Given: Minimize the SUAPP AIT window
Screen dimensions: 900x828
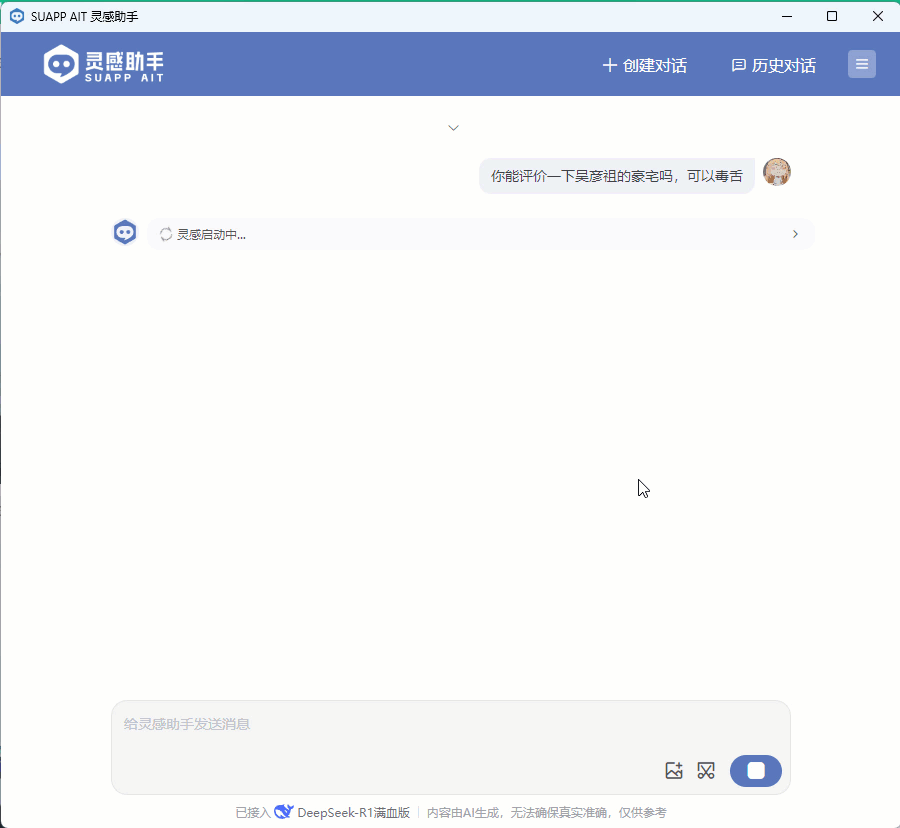Looking at the screenshot, I should [788, 16].
